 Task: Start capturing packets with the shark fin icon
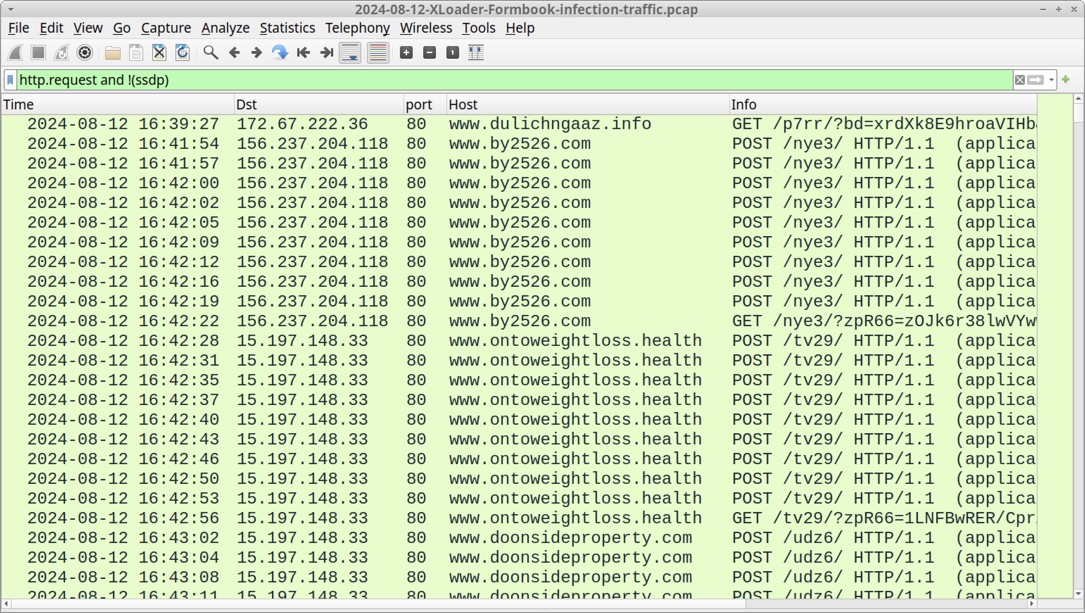[x=15, y=53]
